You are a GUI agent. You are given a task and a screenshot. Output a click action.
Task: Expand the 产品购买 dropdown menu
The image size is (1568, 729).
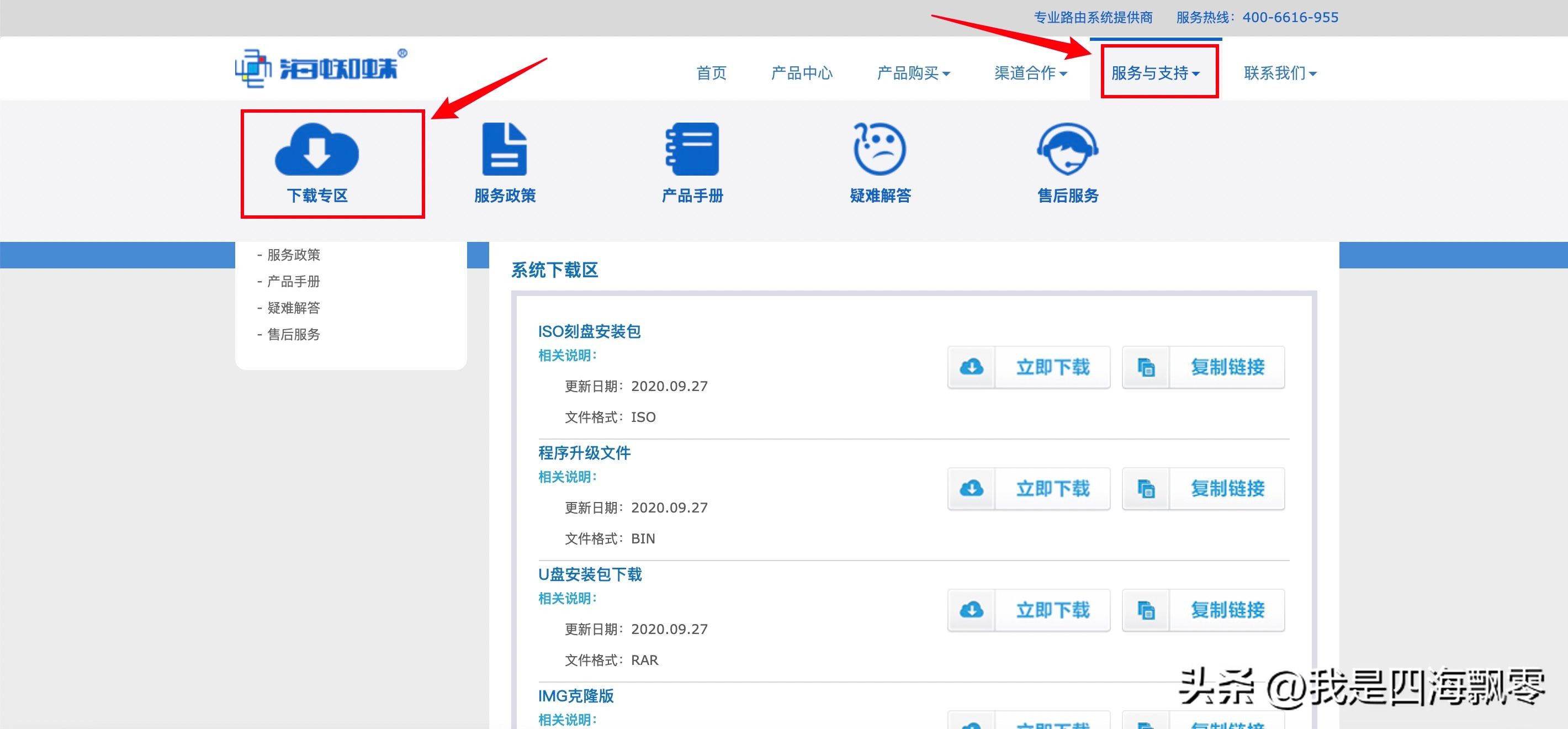click(x=913, y=73)
